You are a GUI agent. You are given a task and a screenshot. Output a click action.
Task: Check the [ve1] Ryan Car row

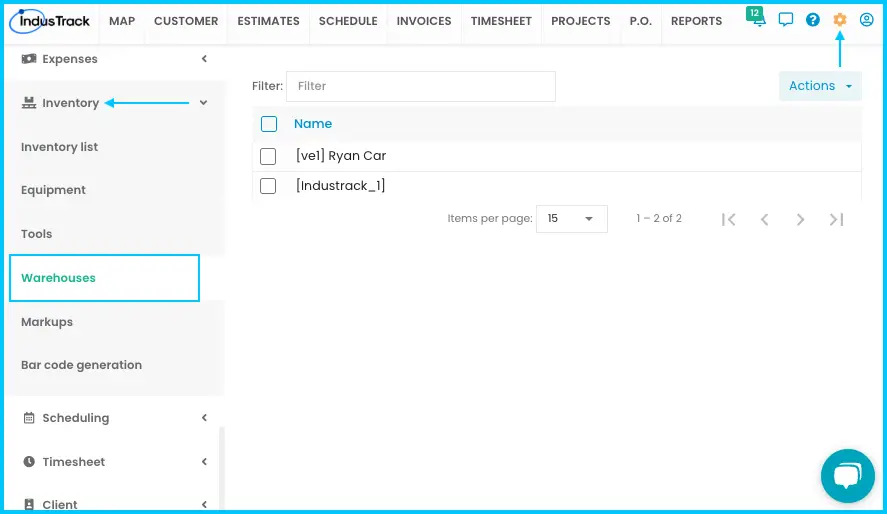(268, 156)
